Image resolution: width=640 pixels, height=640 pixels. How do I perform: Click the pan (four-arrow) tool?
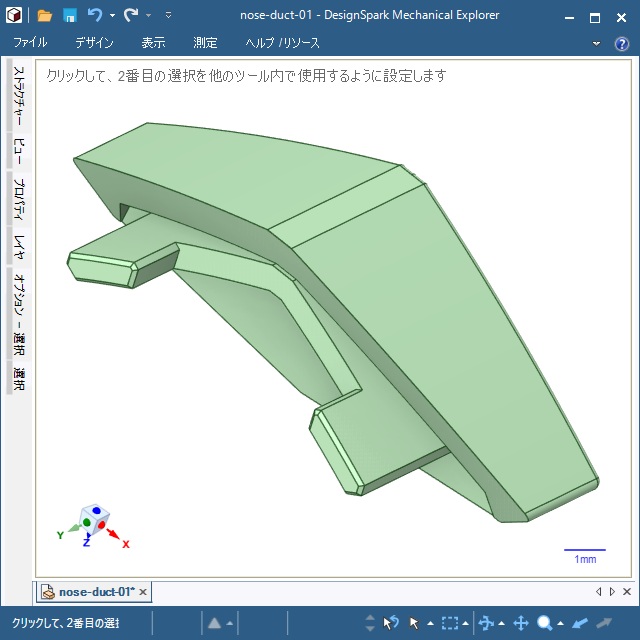tap(520, 623)
